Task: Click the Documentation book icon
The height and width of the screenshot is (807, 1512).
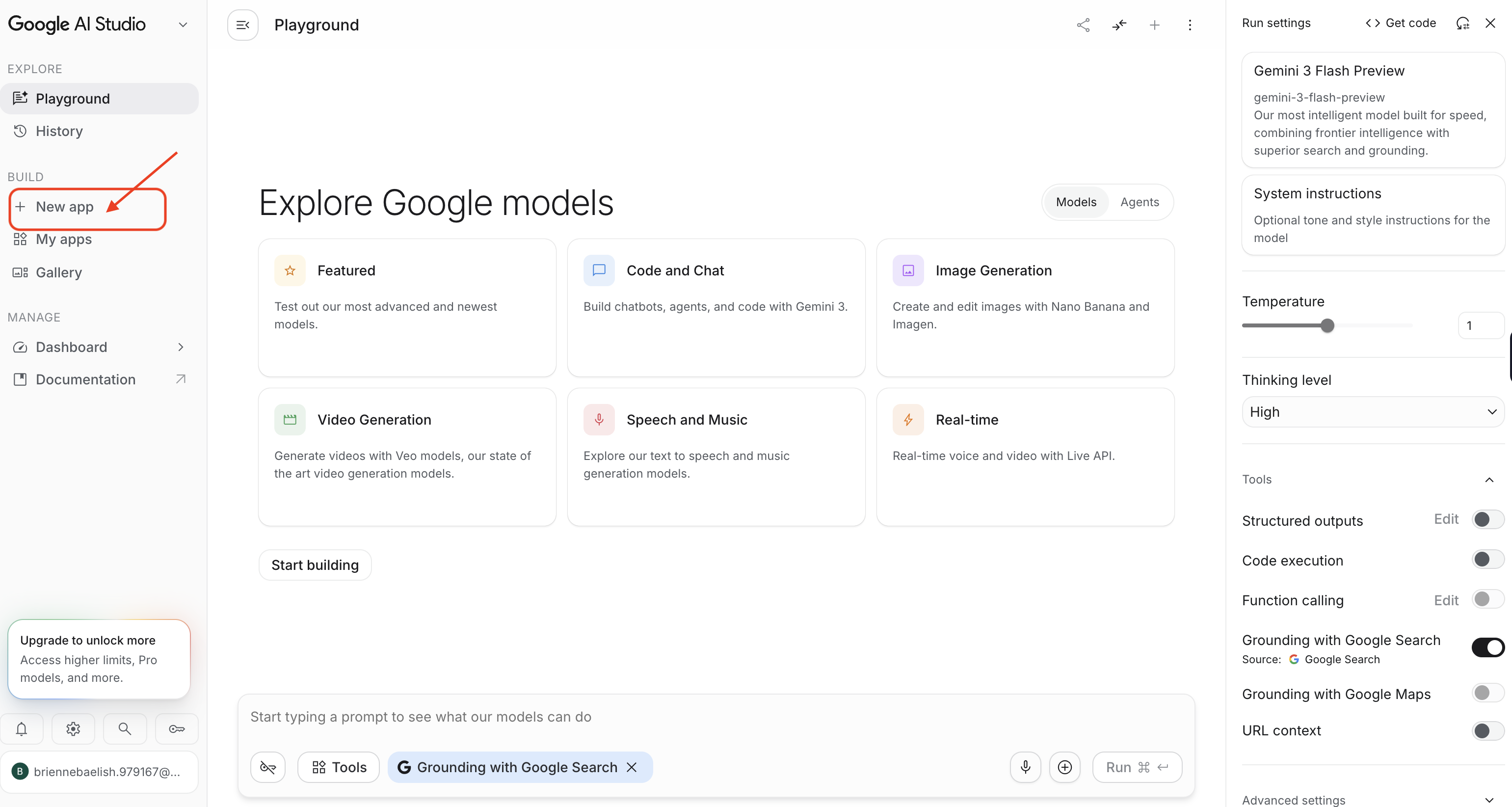Action: pyautogui.click(x=20, y=379)
